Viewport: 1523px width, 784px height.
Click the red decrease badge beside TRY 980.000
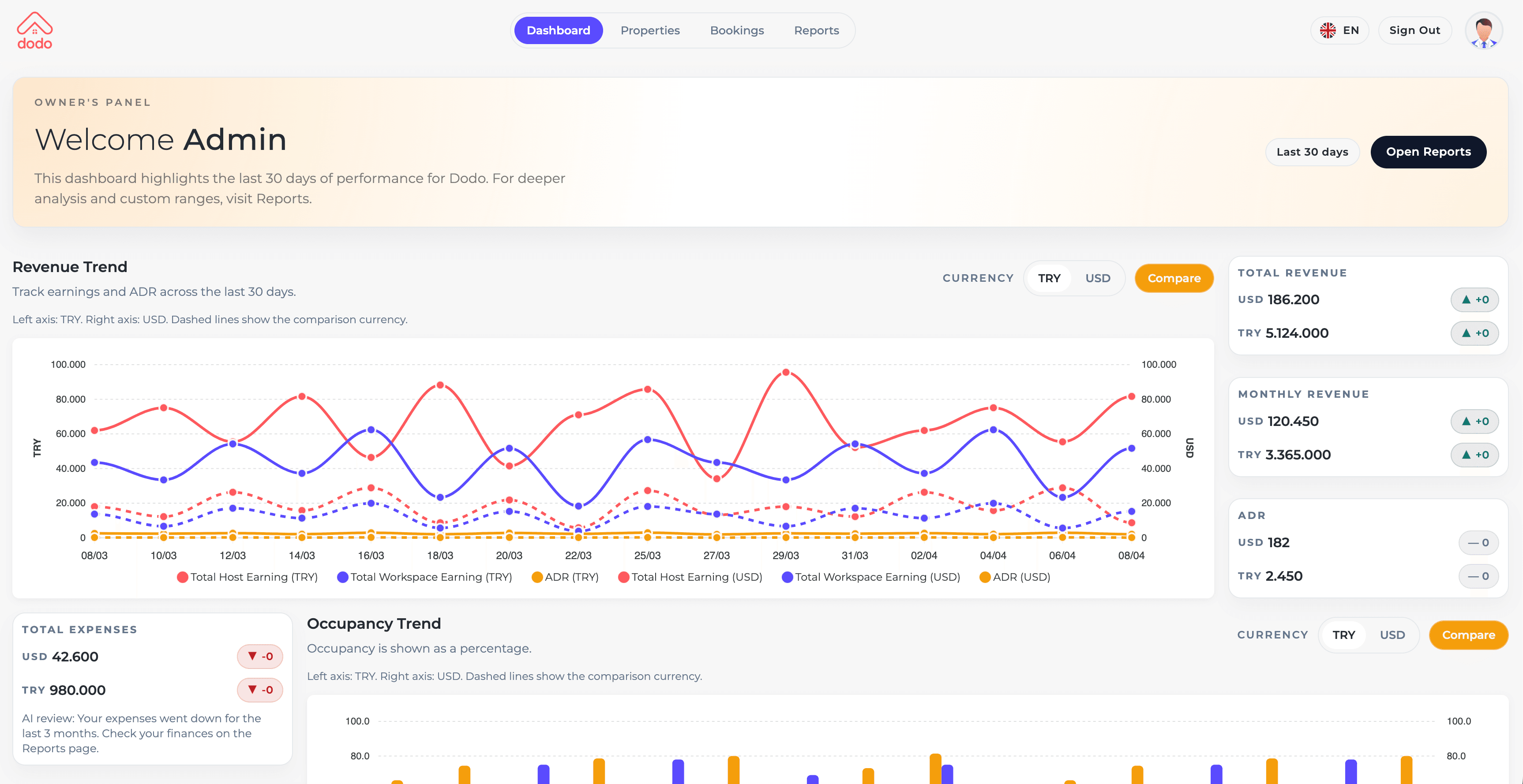[x=259, y=690]
